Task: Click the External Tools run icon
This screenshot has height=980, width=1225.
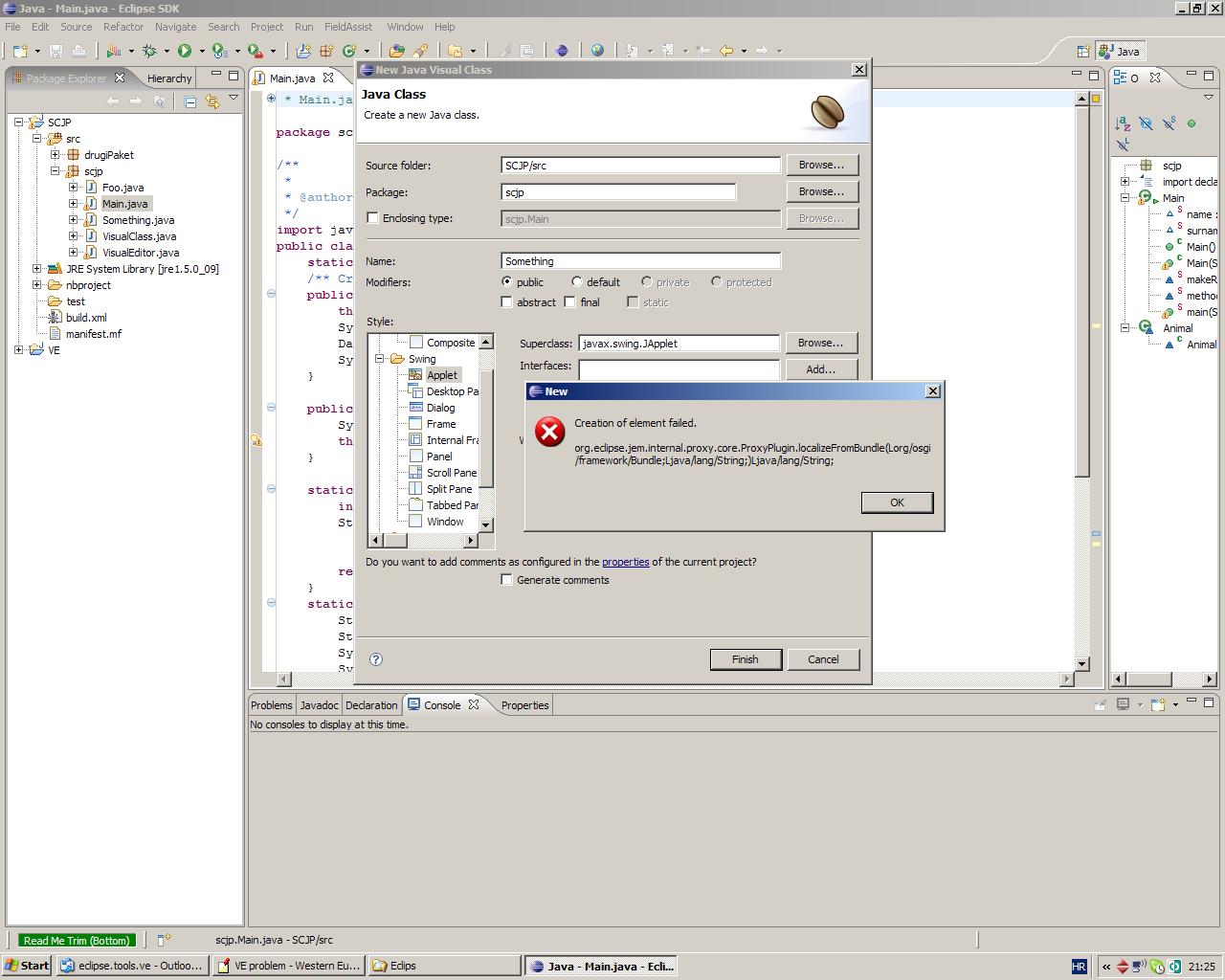Action: [x=256, y=51]
